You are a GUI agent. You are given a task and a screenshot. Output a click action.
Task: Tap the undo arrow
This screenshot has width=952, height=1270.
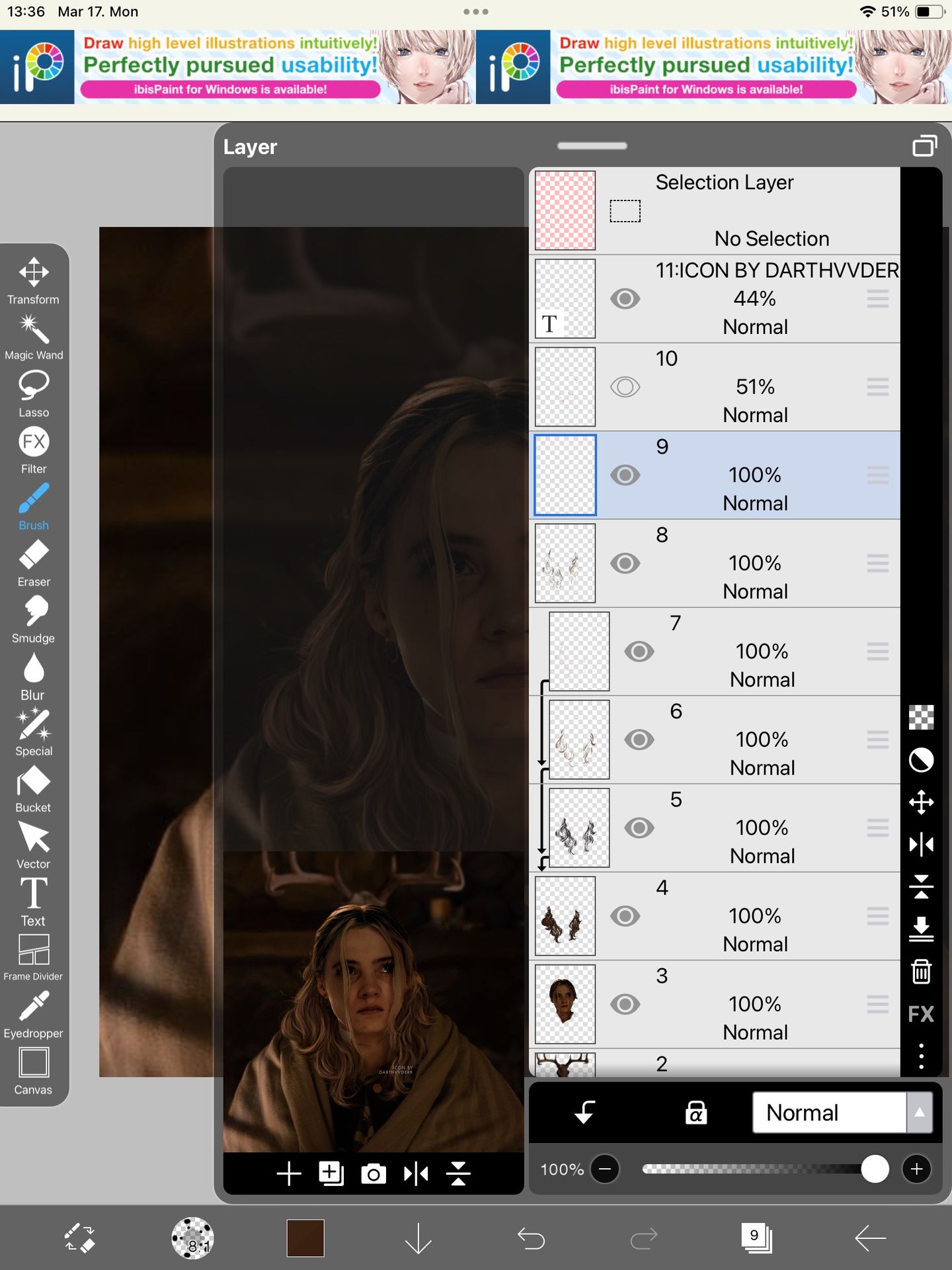click(x=531, y=1238)
